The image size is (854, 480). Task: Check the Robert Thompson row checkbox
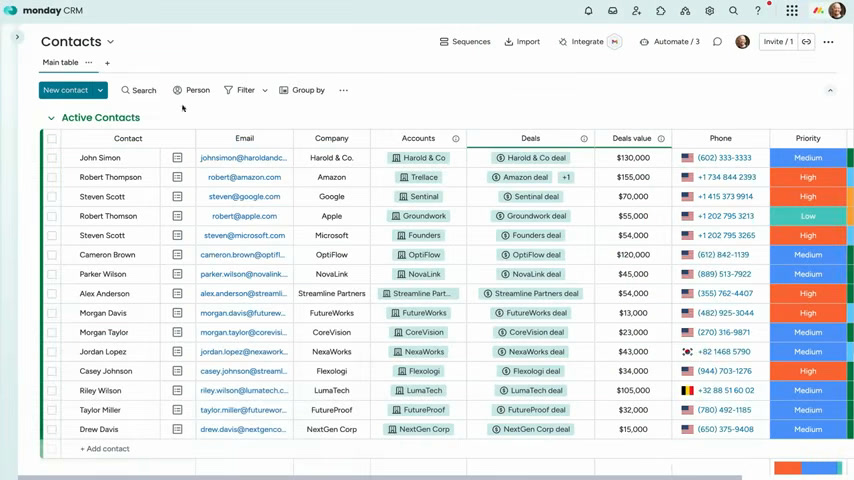tap(52, 177)
